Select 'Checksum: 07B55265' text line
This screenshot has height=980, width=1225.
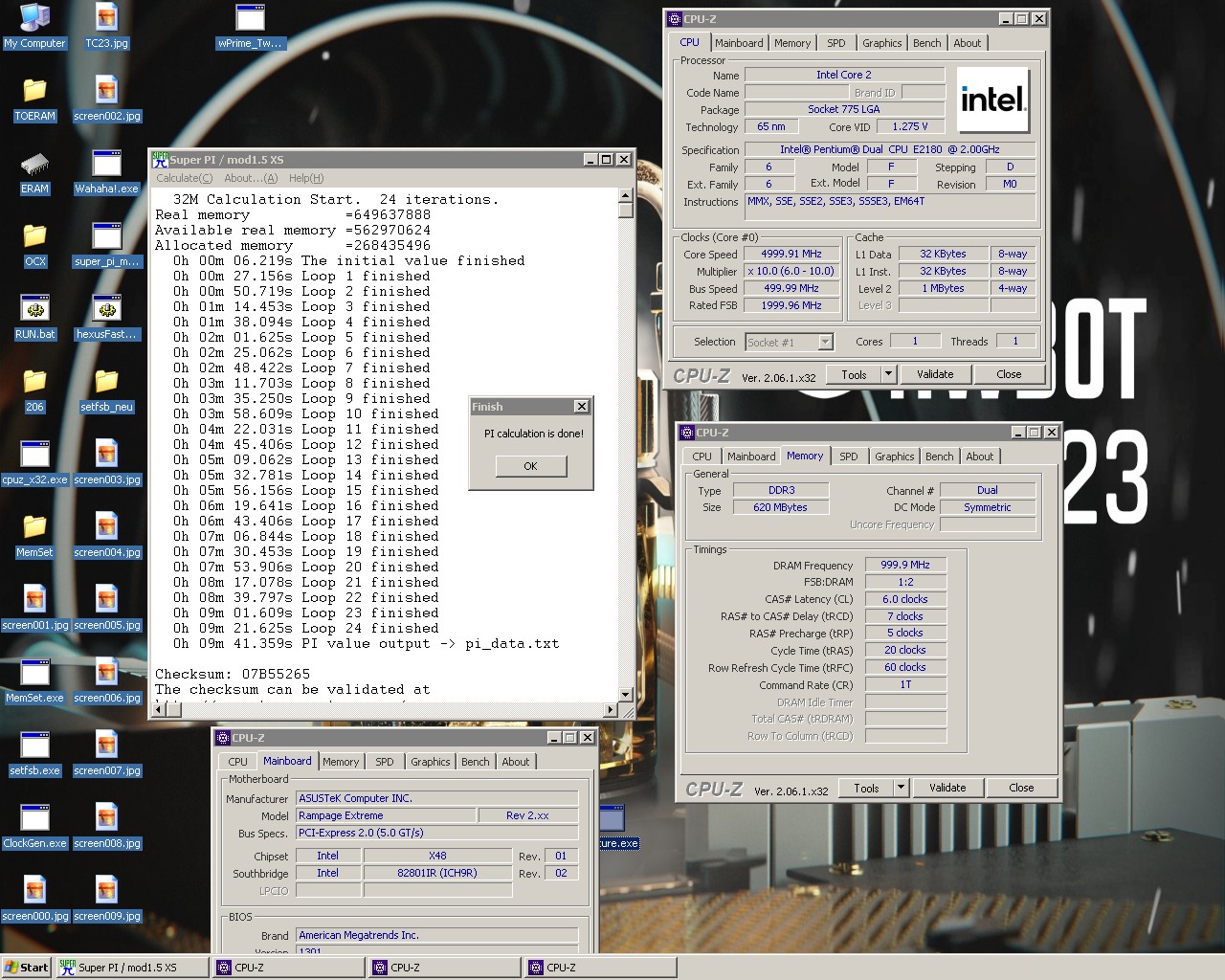(233, 674)
